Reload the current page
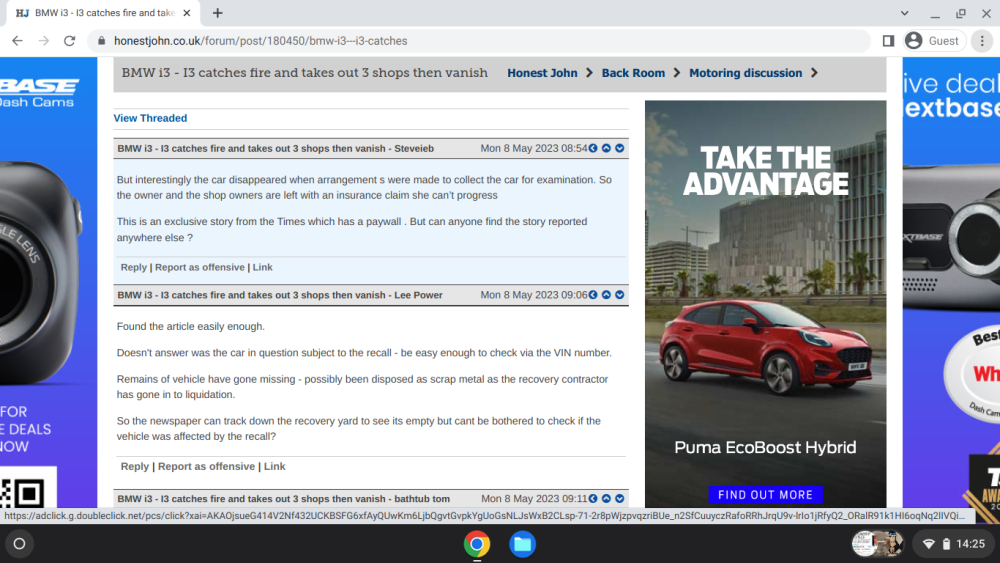The width and height of the screenshot is (1000, 563). tap(70, 41)
